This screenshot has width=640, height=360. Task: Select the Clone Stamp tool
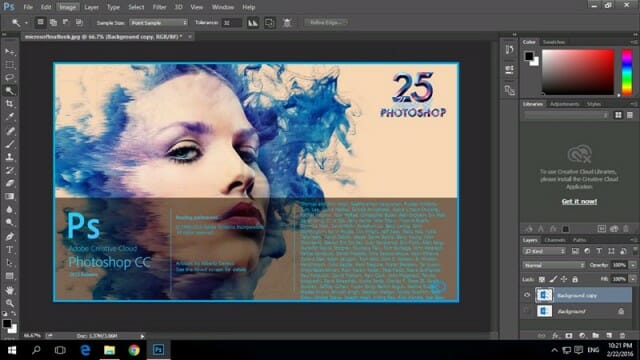pos(9,157)
